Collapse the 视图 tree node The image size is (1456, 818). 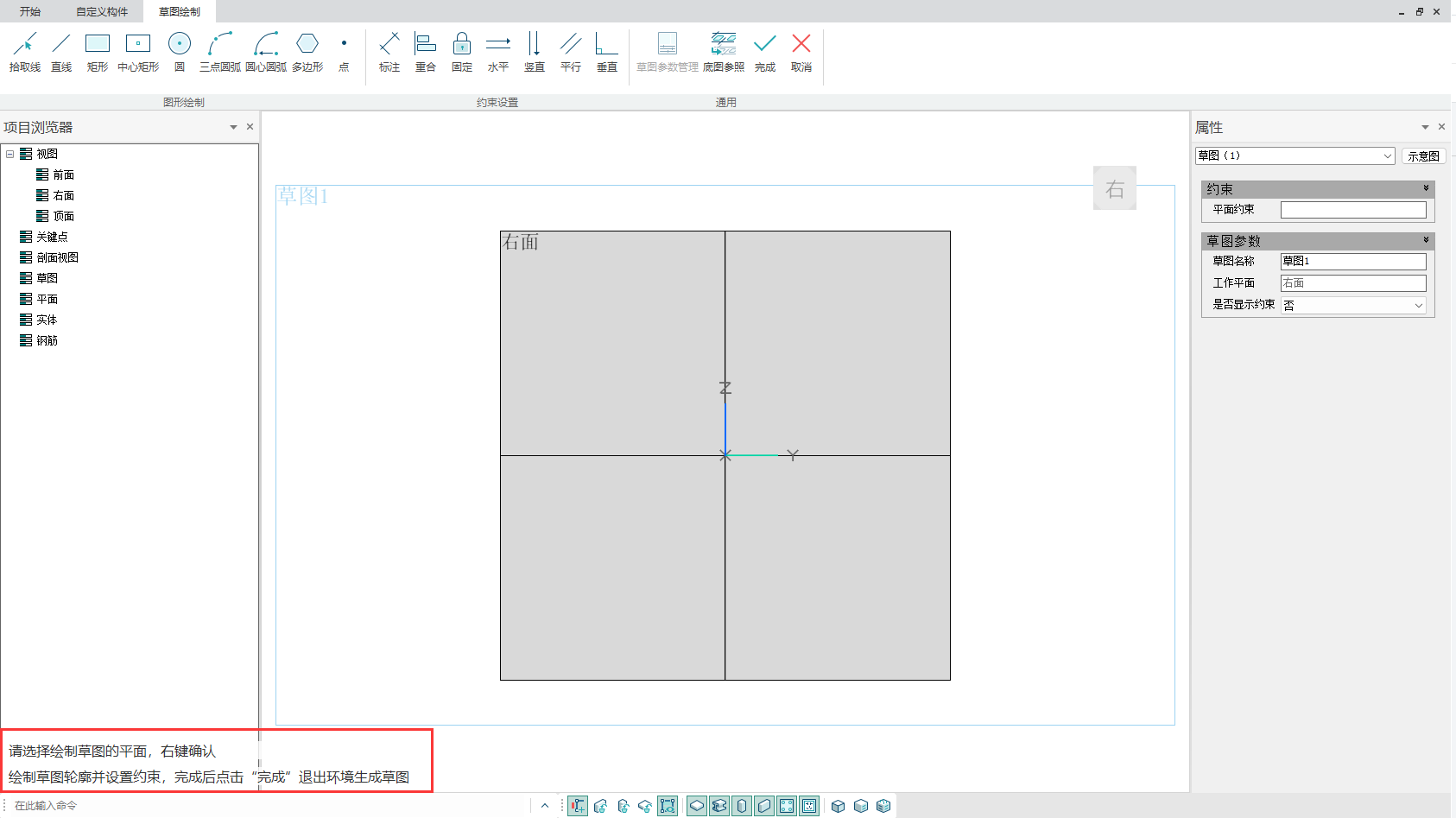(10, 154)
